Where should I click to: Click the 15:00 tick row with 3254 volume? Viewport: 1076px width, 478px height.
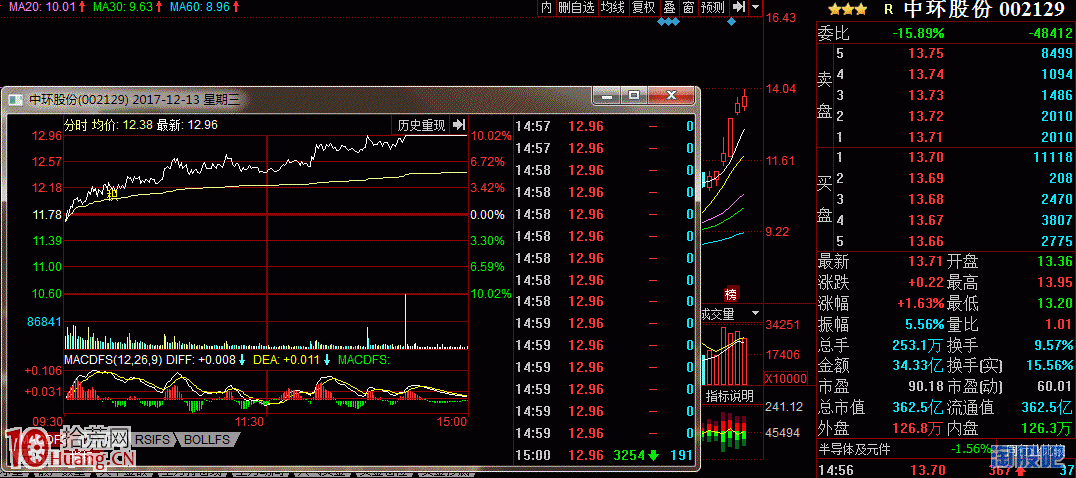605,455
